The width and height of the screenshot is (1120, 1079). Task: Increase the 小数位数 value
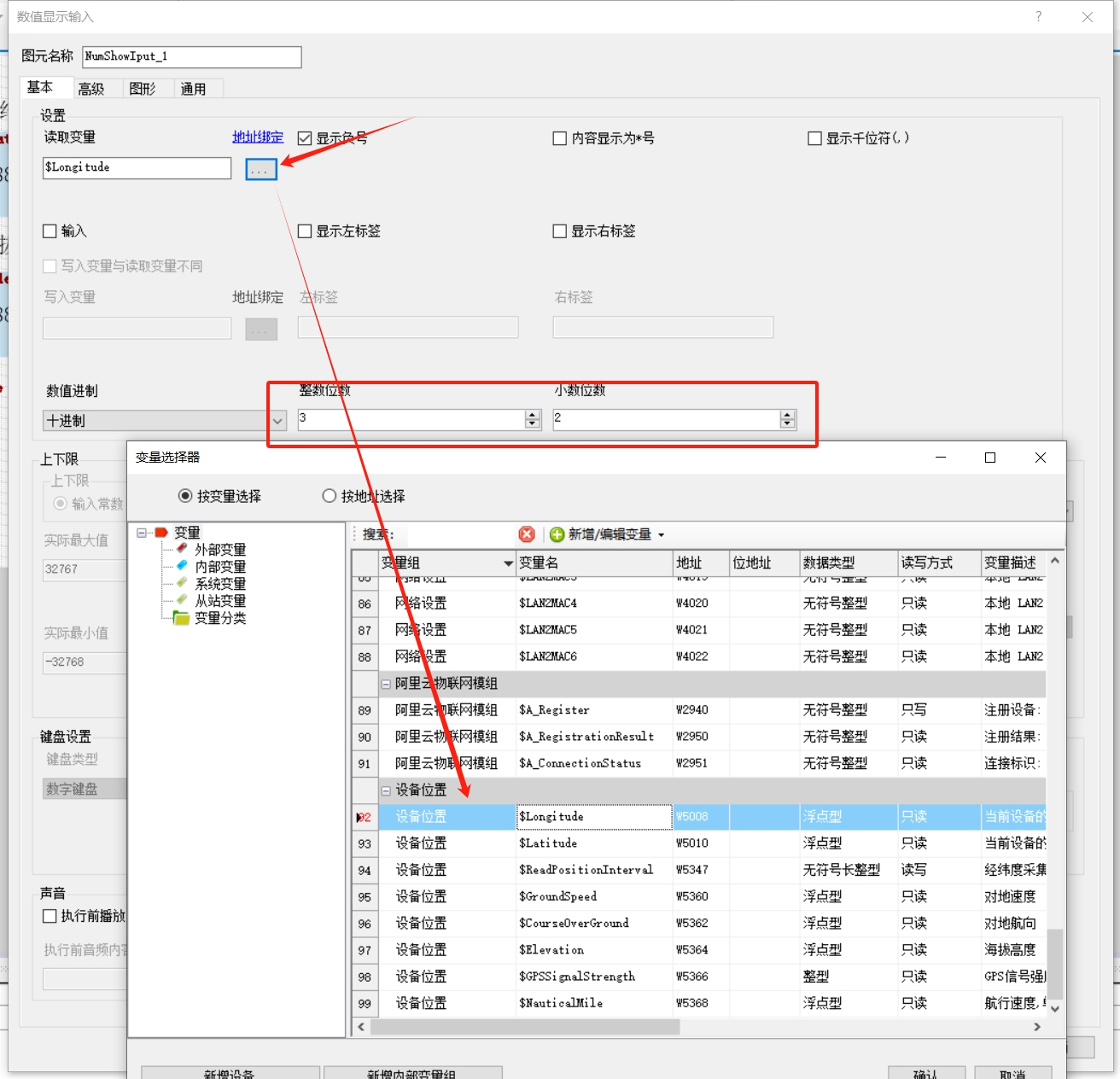point(787,415)
